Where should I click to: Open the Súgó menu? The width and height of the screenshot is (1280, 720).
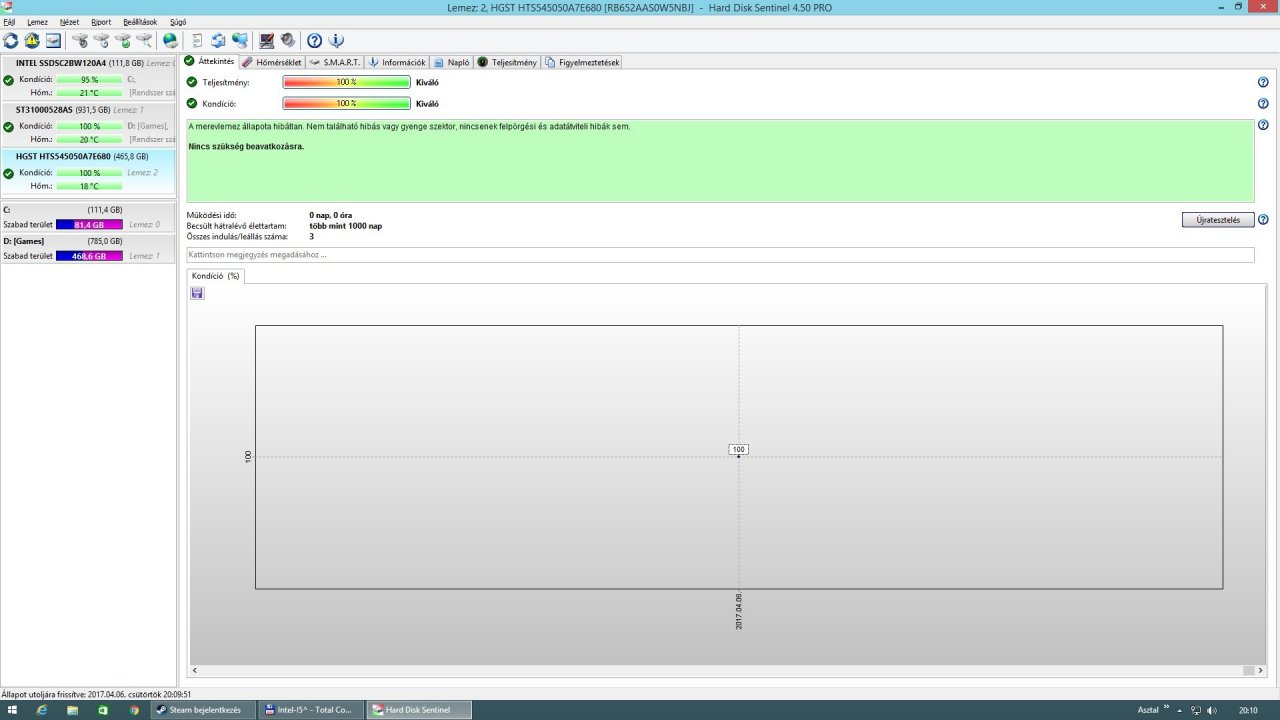(x=177, y=22)
